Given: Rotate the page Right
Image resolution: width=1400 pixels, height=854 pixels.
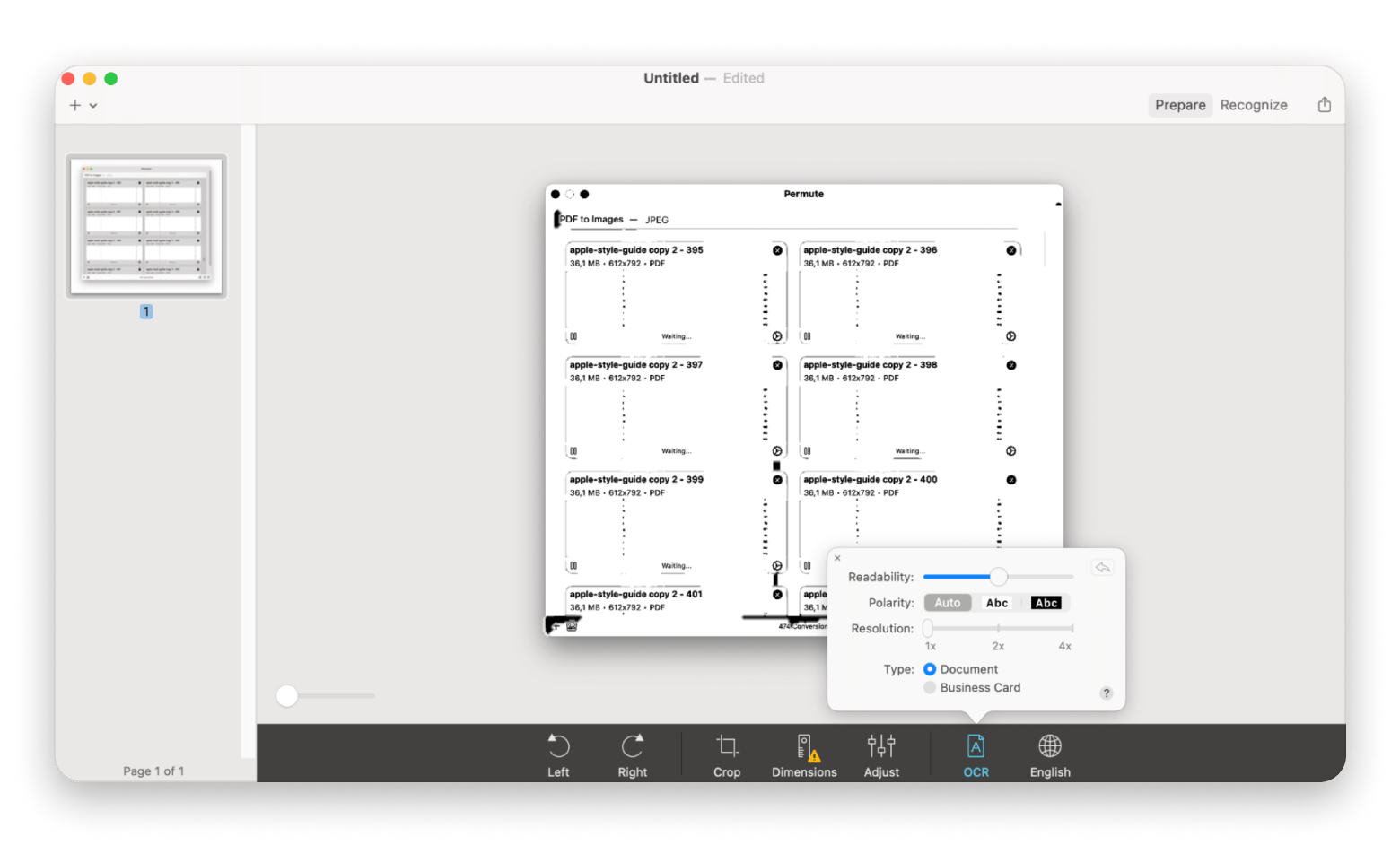Looking at the screenshot, I should [x=632, y=754].
